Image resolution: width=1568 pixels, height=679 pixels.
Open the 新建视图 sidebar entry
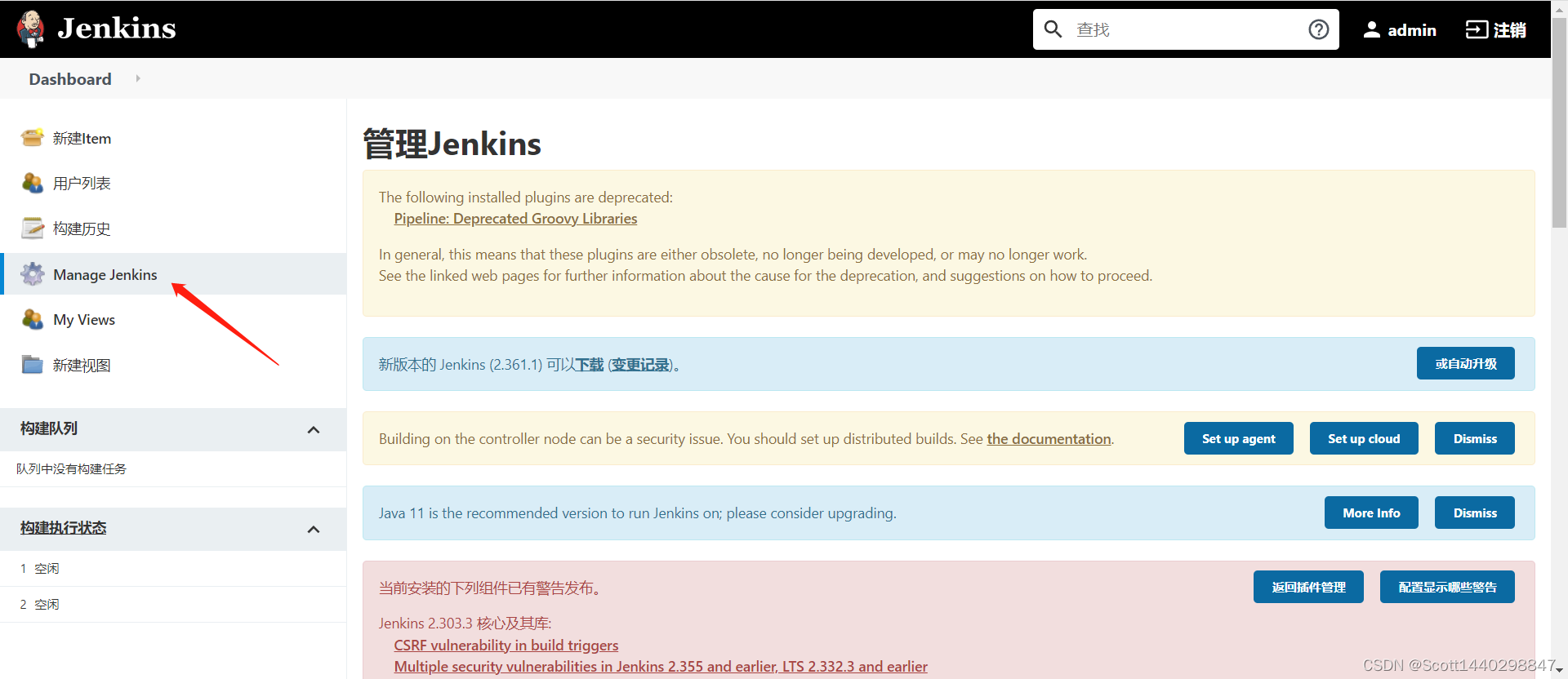82,366
